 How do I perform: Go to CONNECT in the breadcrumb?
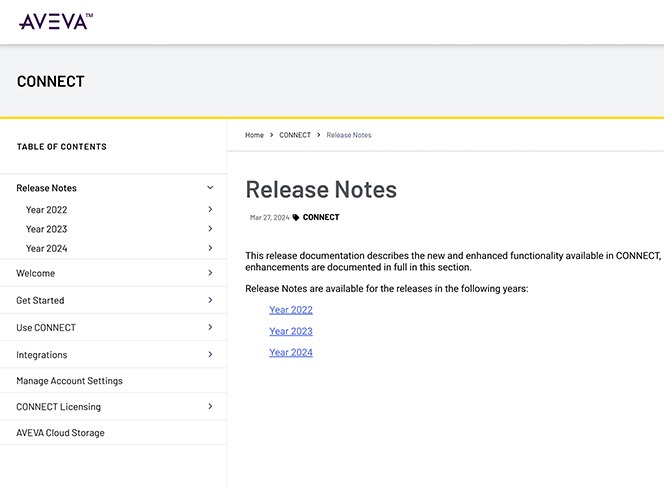(295, 135)
